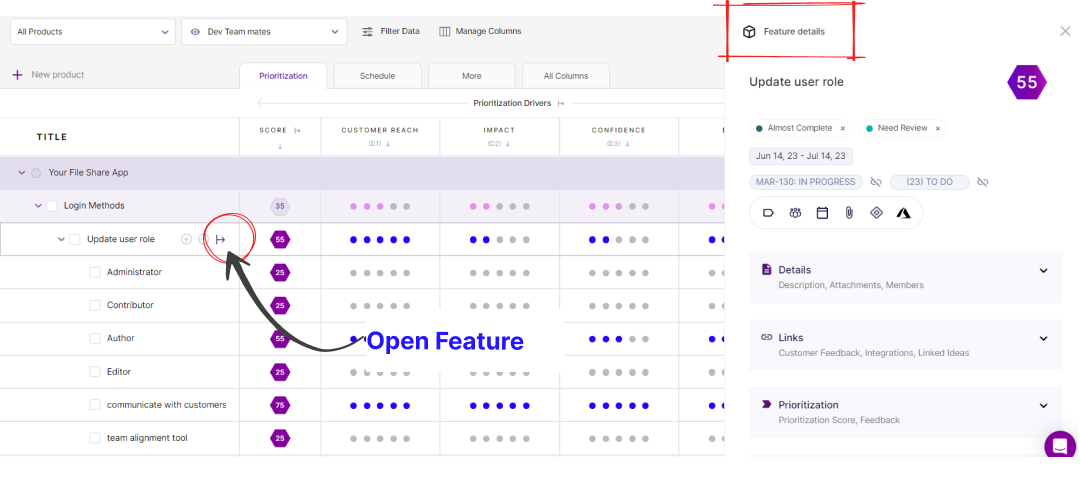Click the calendar icon in feature toolbar

822,213
